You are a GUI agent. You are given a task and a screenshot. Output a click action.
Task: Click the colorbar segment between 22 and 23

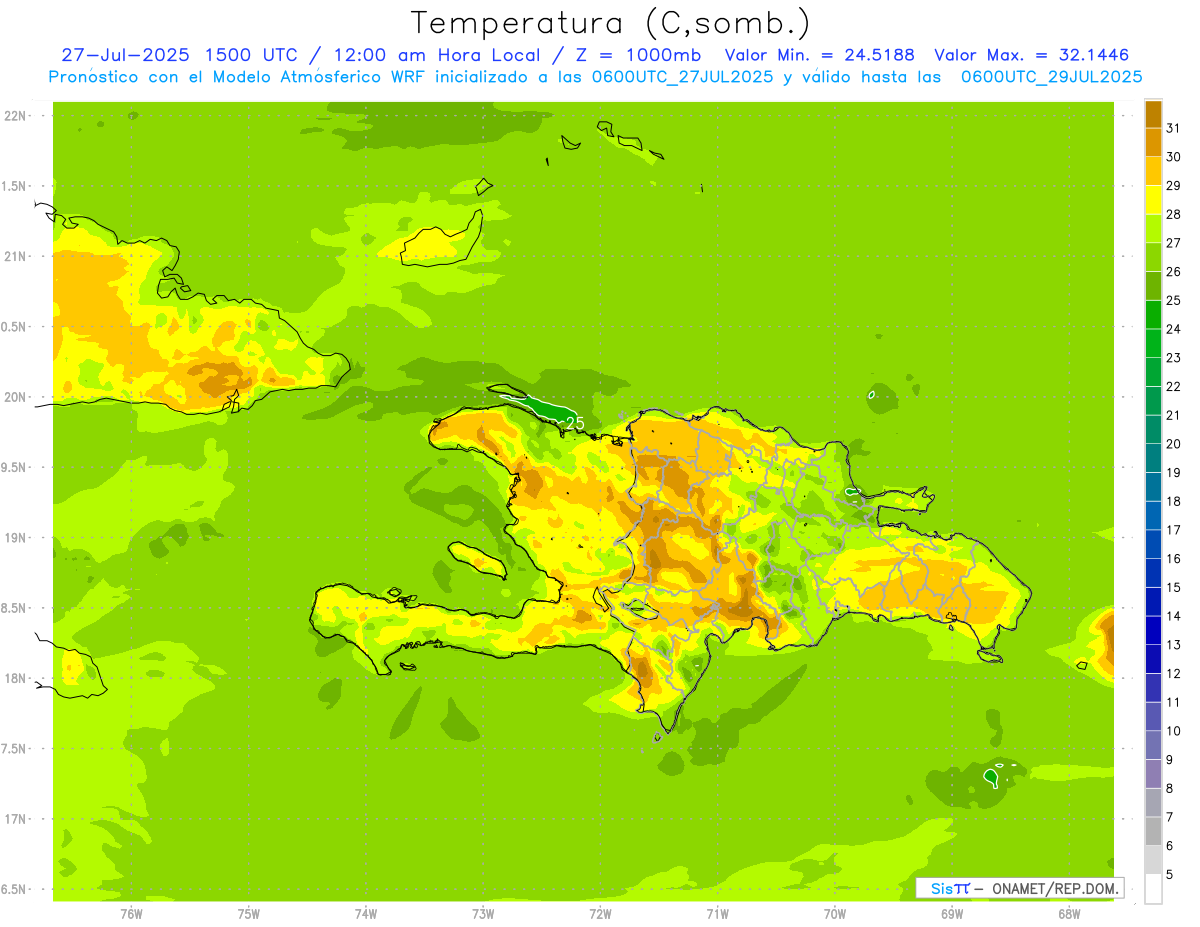[1153, 372]
